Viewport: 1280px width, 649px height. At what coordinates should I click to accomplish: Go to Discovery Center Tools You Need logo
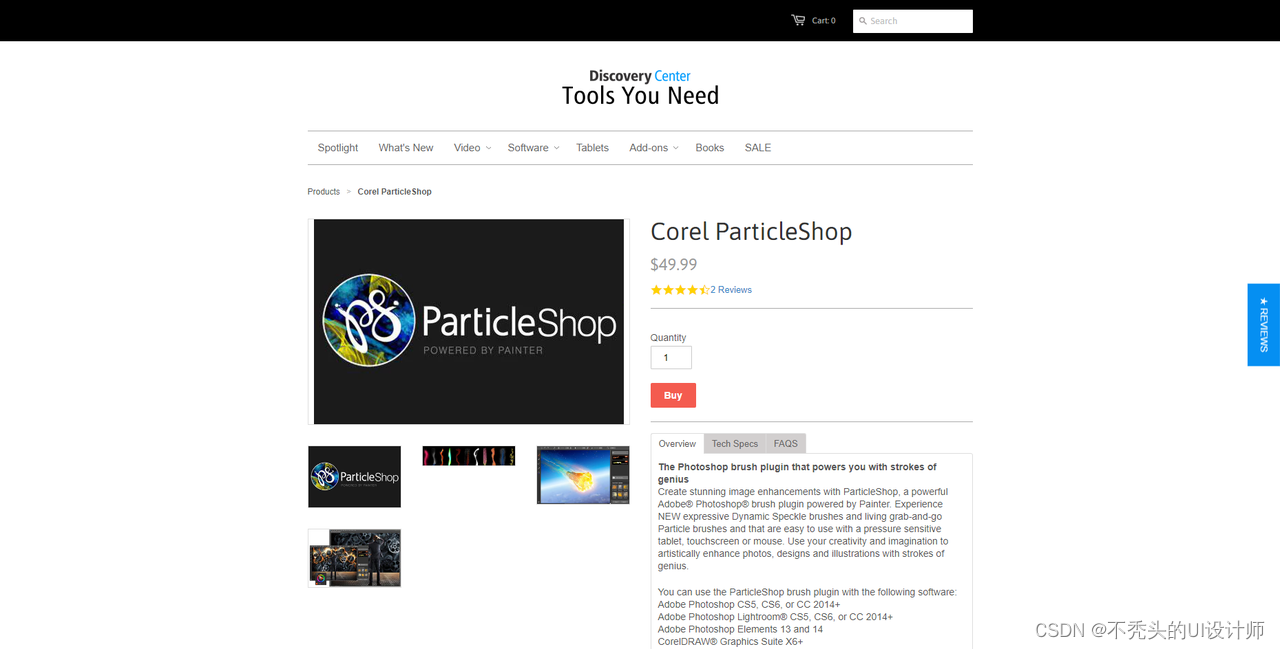(640, 88)
